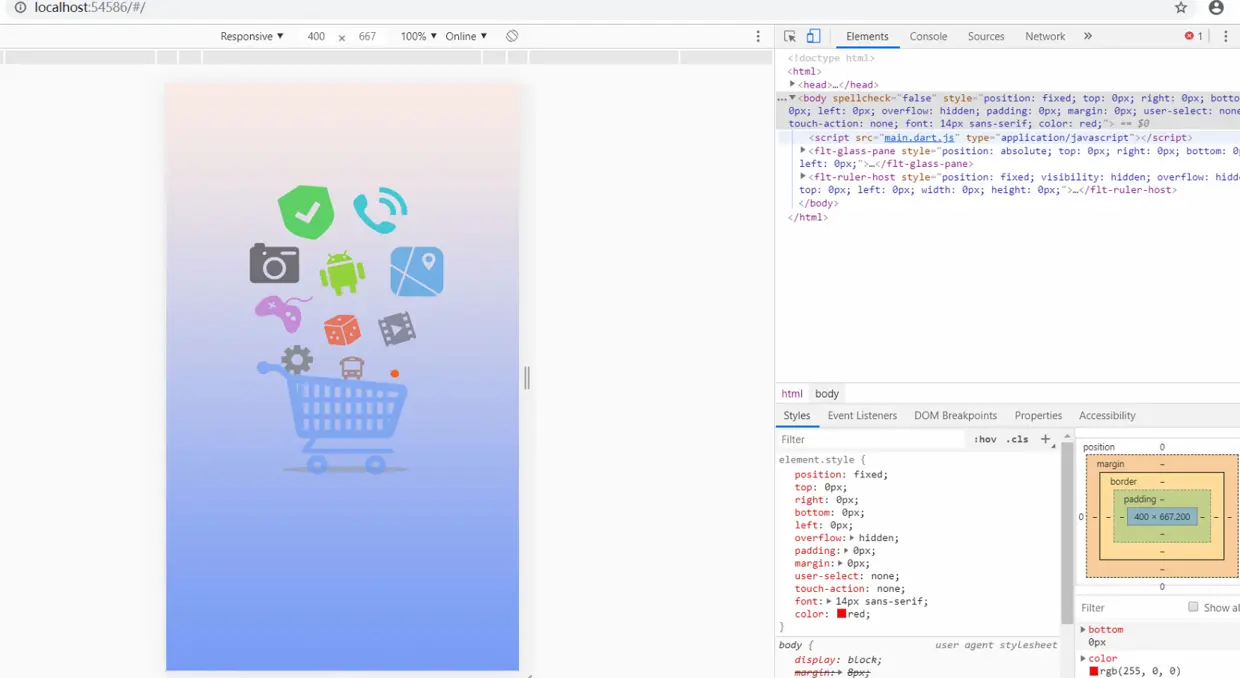
Task: Click the gray video film icon
Action: (x=397, y=328)
